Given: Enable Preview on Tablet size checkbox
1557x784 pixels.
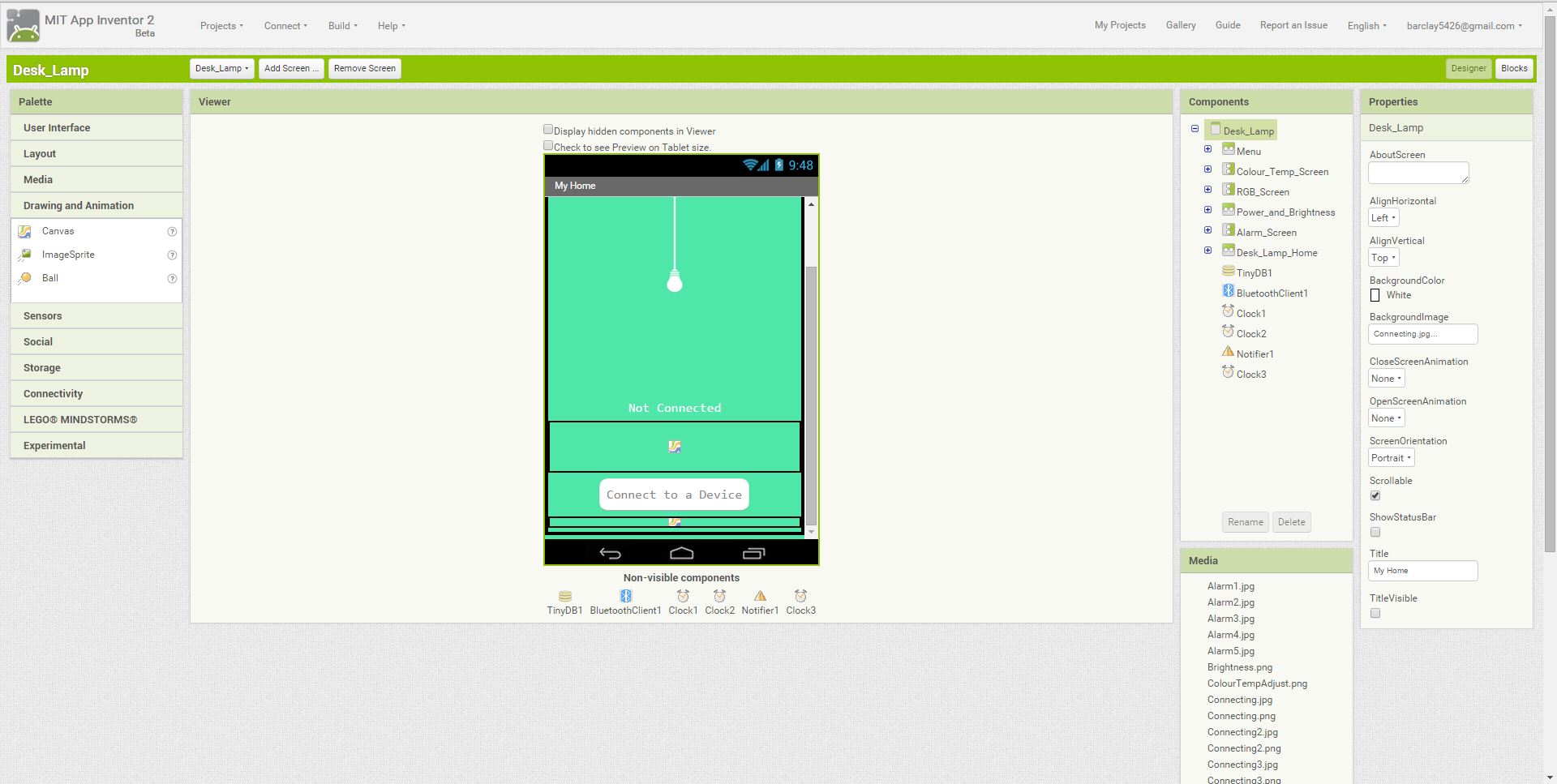Looking at the screenshot, I should [x=548, y=146].
